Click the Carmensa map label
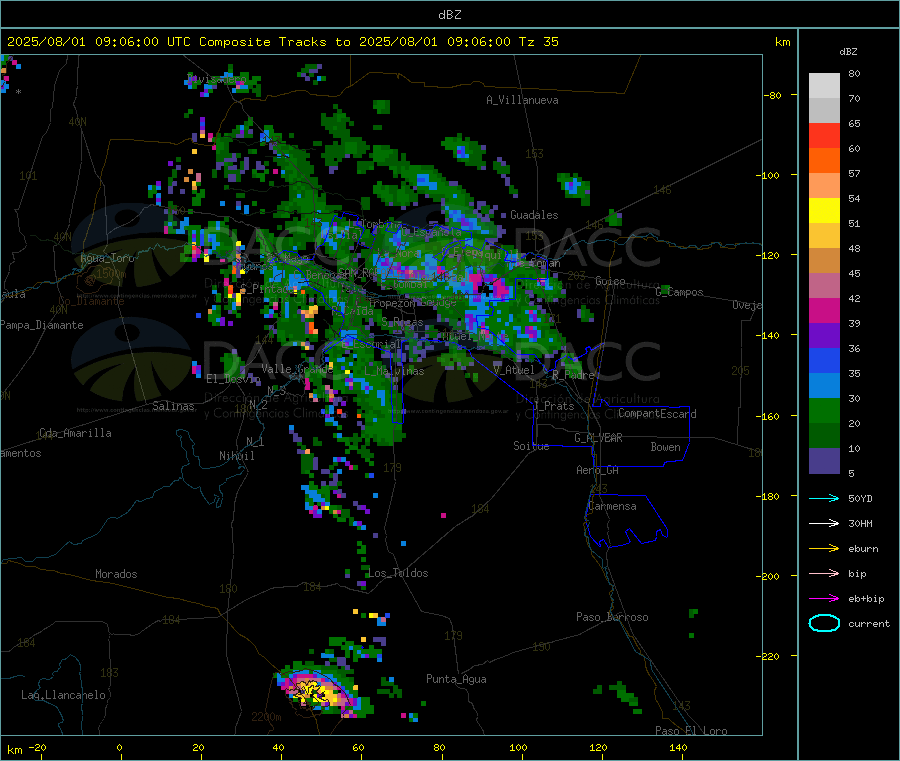This screenshot has height=761, width=900. (x=612, y=506)
